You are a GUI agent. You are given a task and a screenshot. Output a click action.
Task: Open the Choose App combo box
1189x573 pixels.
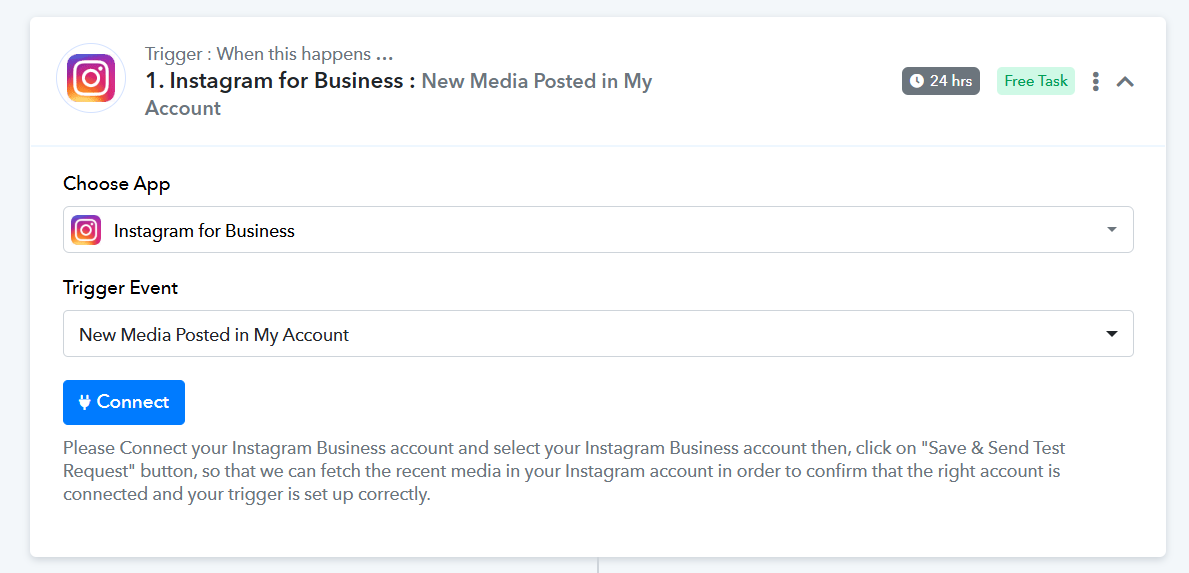point(598,230)
